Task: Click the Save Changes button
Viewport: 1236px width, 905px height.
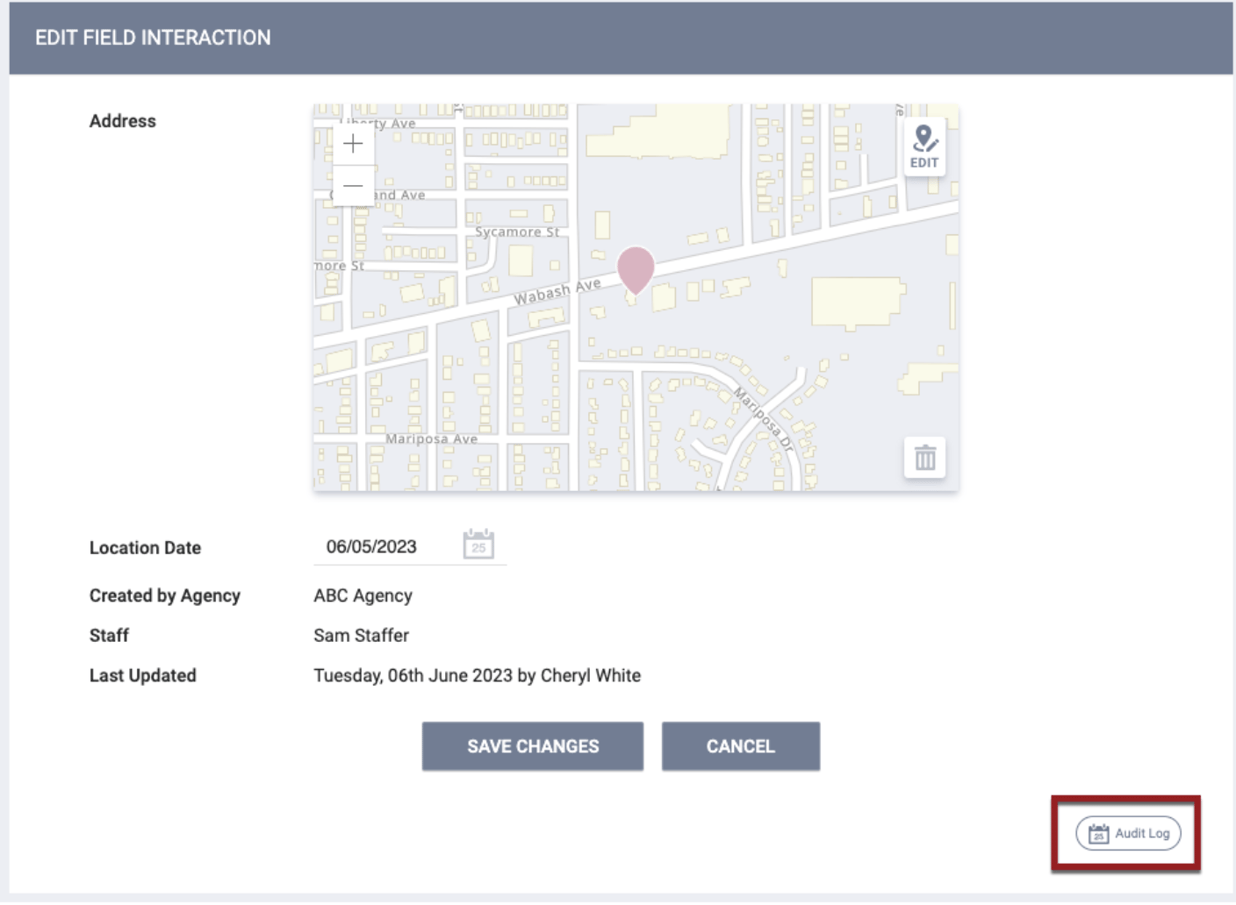Action: 533,745
